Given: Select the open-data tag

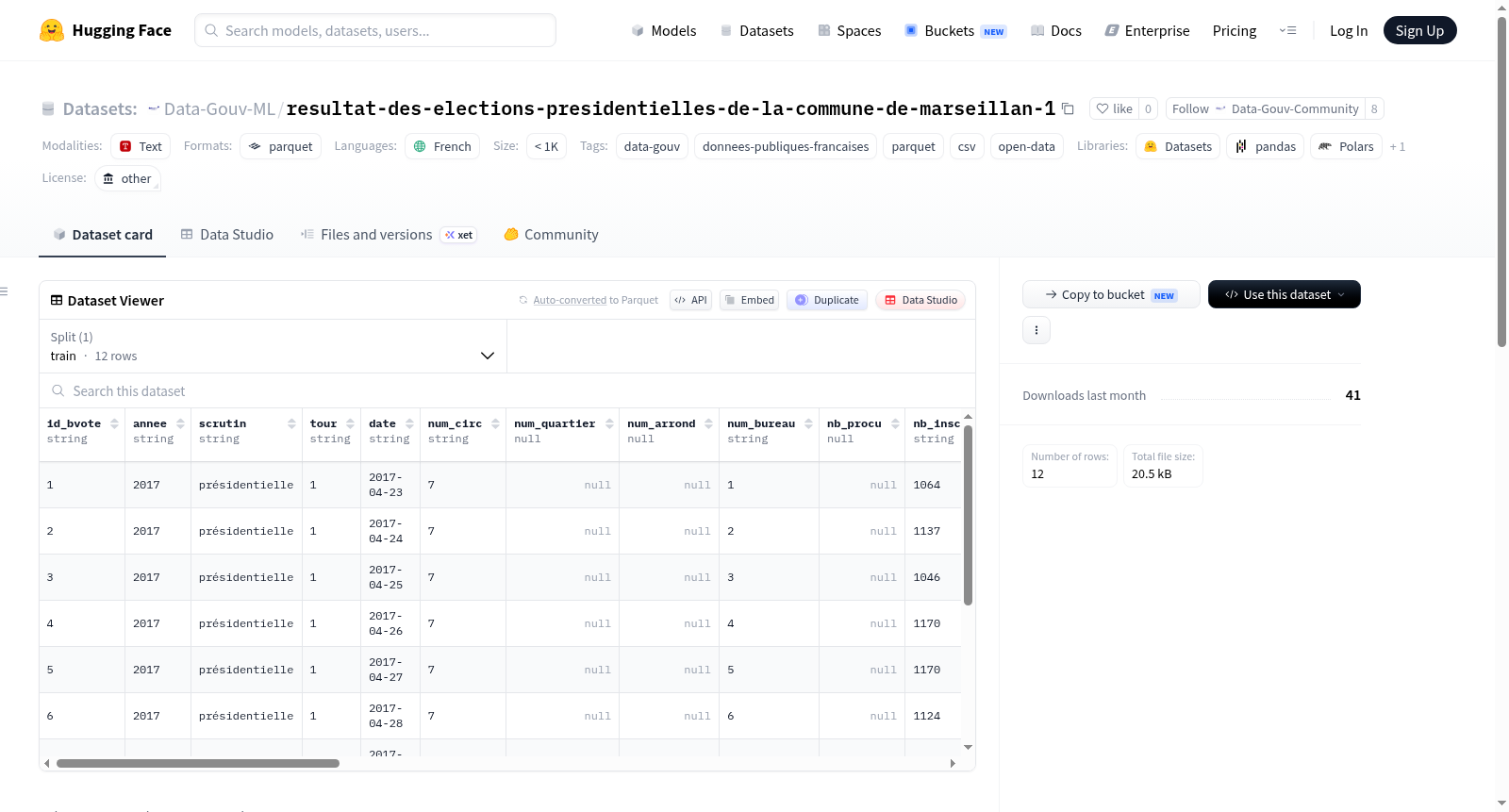Looking at the screenshot, I should pyautogui.click(x=1026, y=146).
